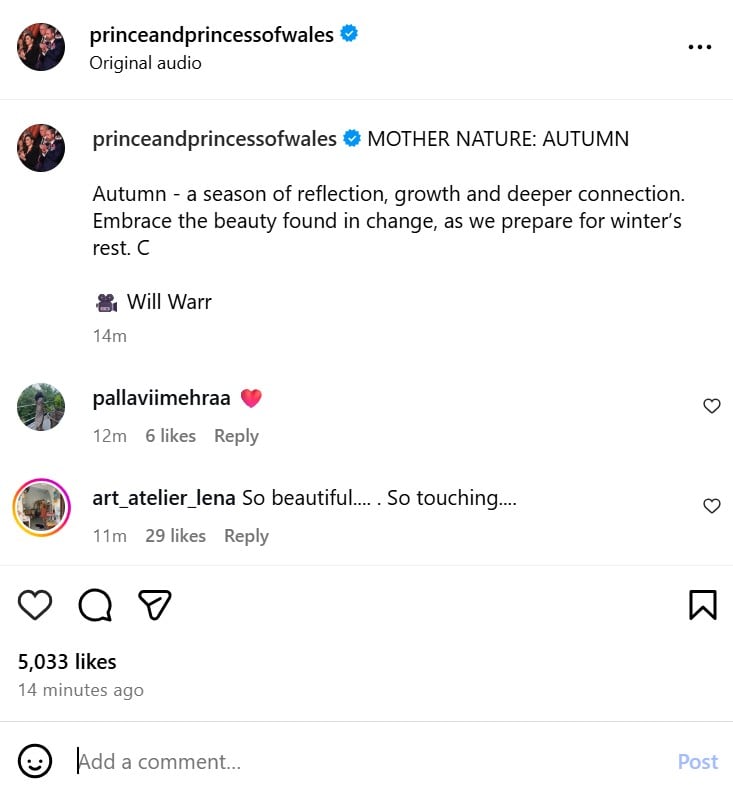The height and width of the screenshot is (793, 733).
Task: Reply to art_atelier_lena's comment
Action: pos(246,536)
